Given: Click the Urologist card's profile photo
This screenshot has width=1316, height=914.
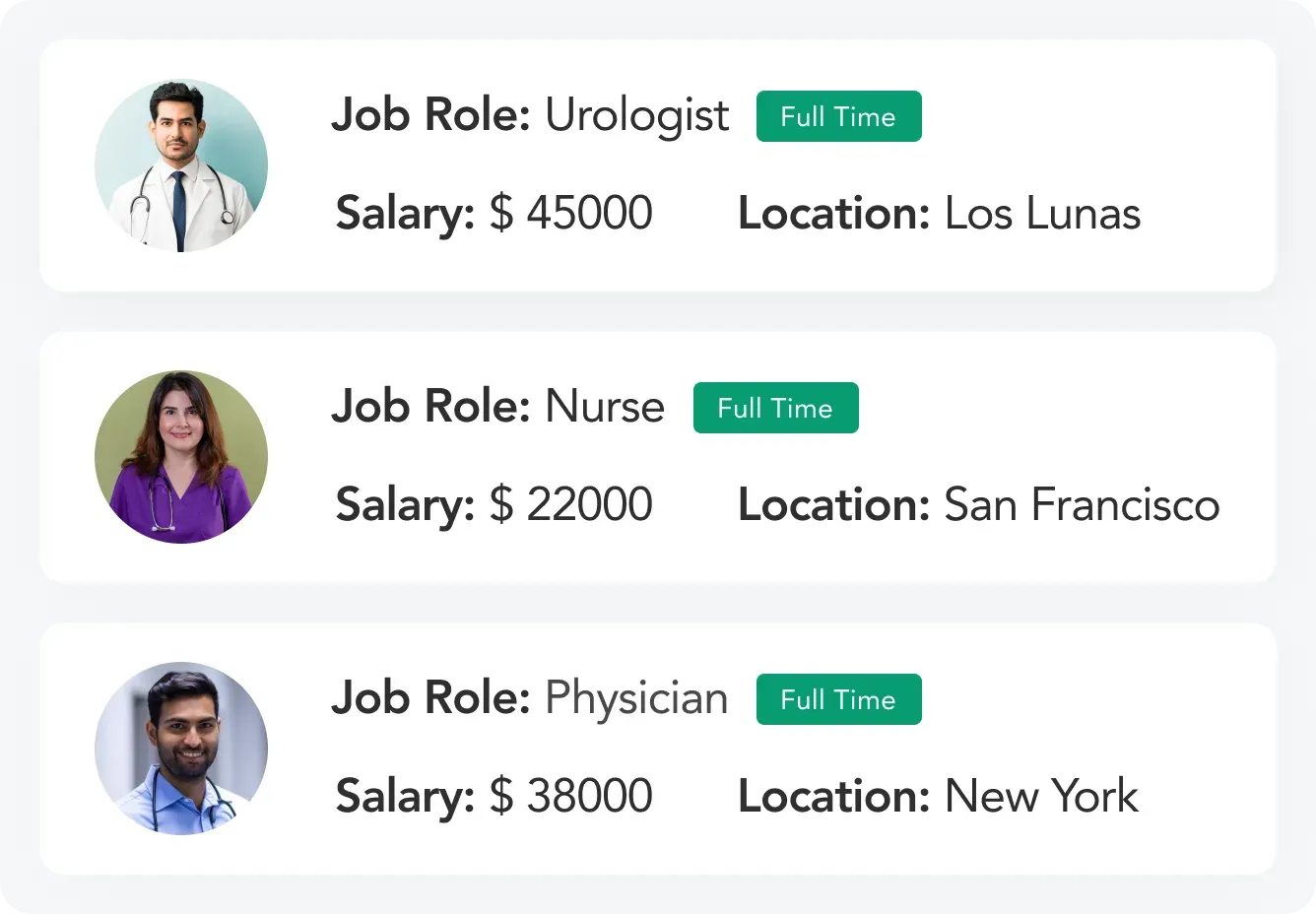Looking at the screenshot, I should [x=181, y=165].
